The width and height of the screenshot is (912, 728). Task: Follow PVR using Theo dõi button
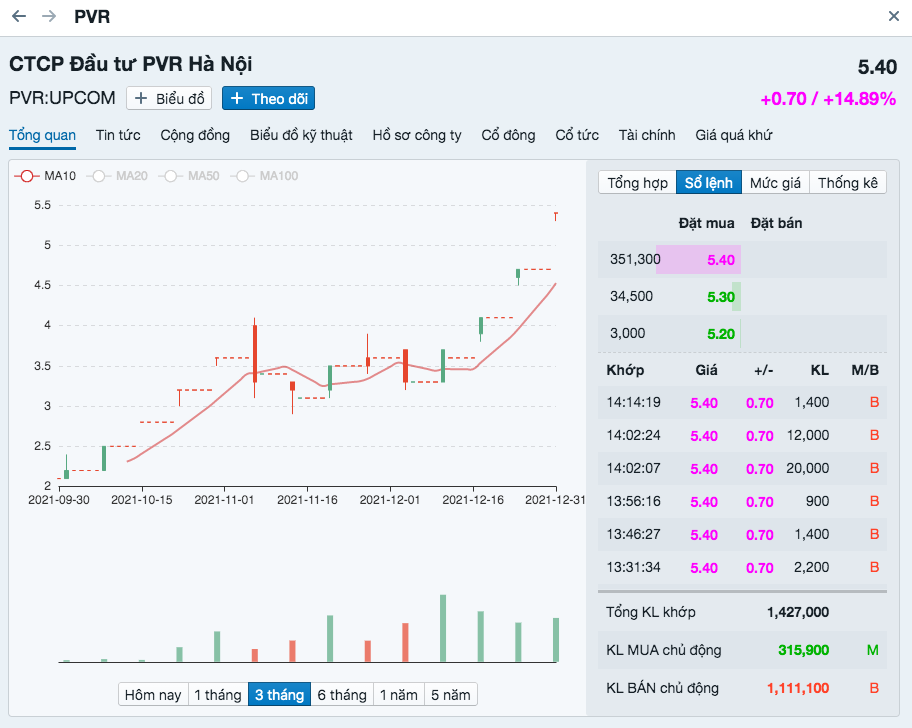[269, 98]
